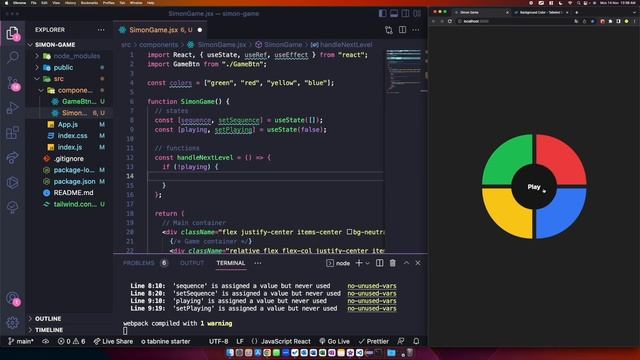Open the Manage gear icon

[13, 323]
